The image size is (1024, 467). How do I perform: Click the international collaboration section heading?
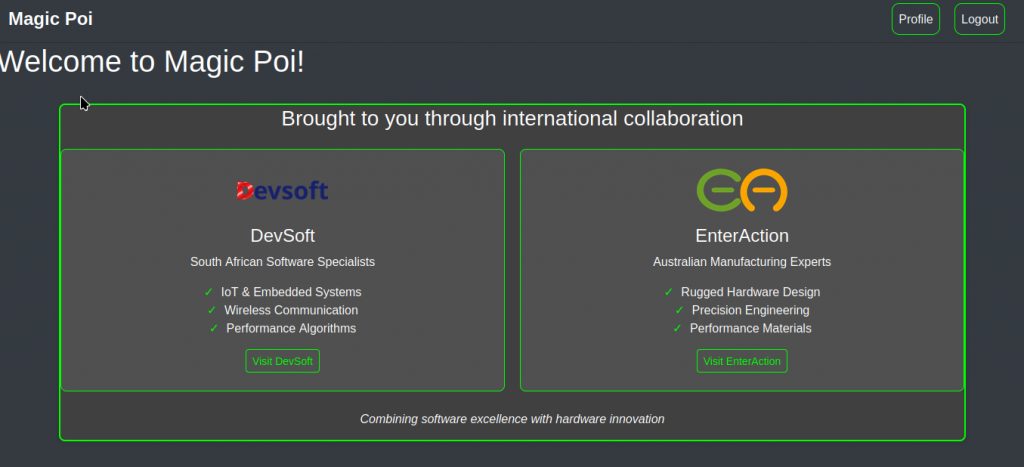[512, 118]
